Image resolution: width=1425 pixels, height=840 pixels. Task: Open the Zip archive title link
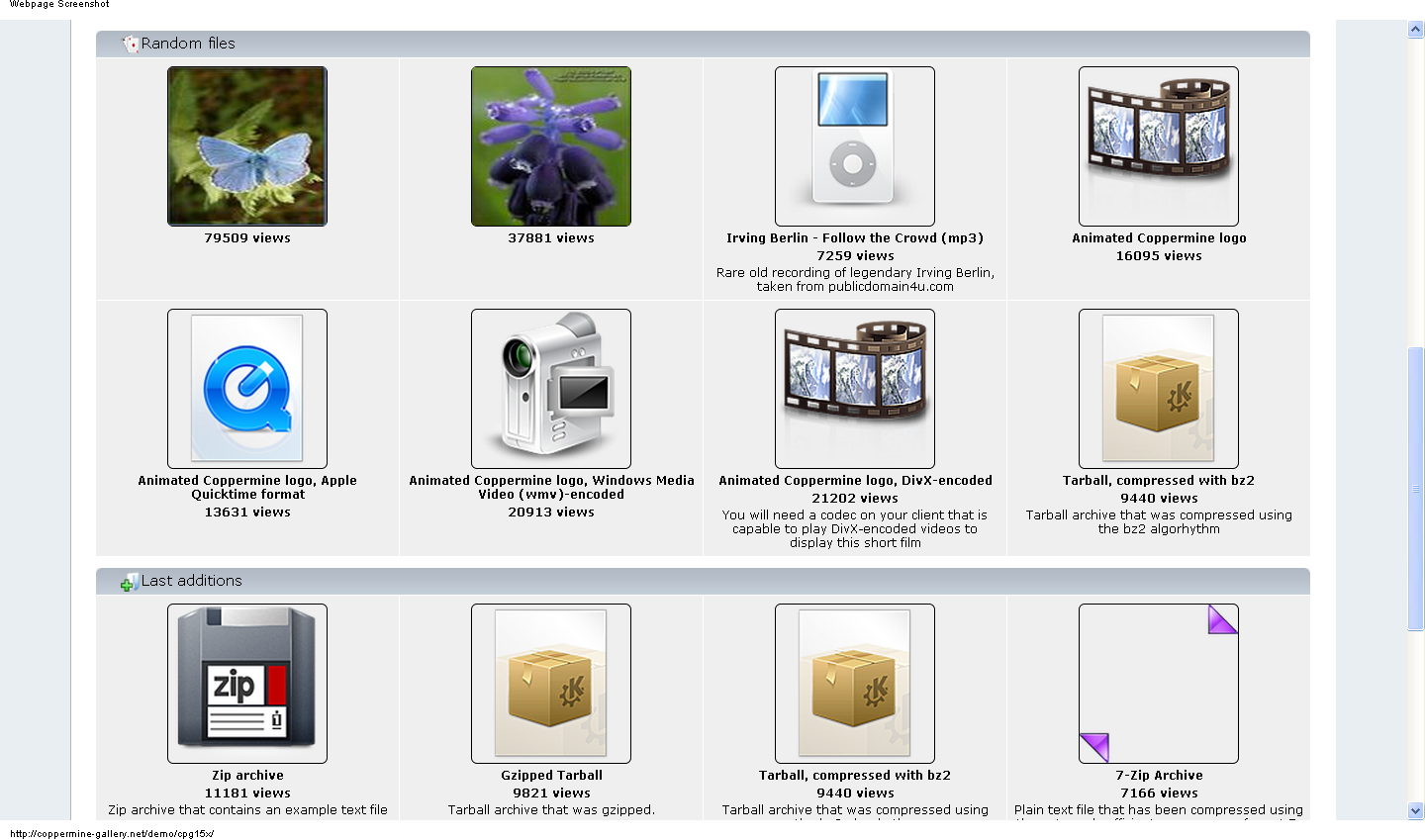point(246,775)
